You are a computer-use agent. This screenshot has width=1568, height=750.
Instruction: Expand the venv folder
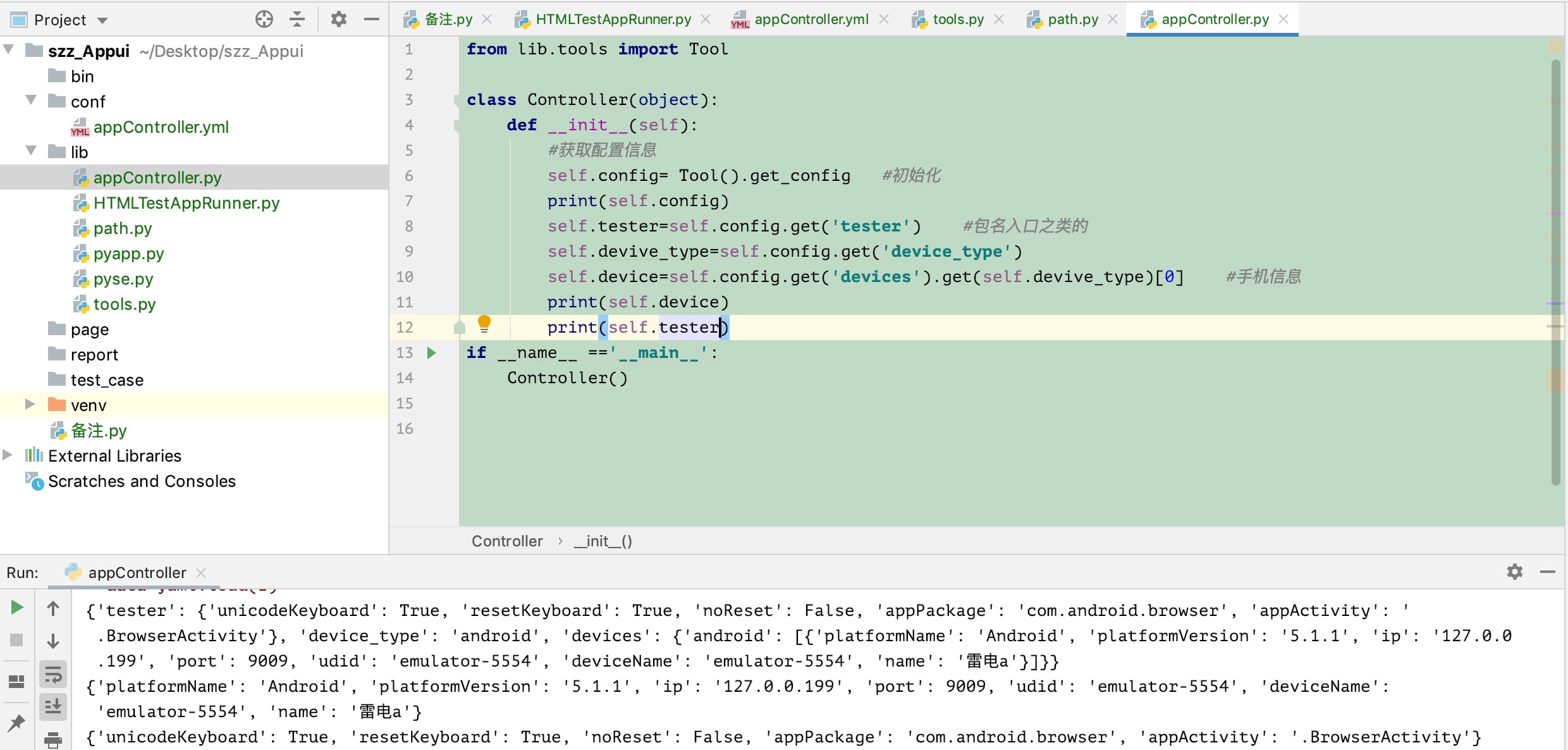(x=29, y=405)
